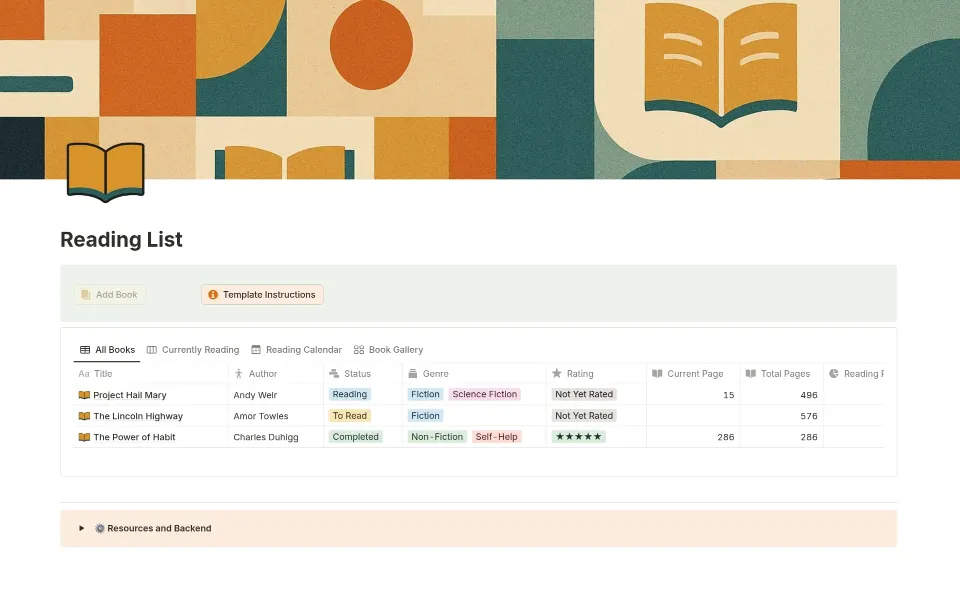
Task: Click the blue Reading status tag
Action: coord(350,394)
